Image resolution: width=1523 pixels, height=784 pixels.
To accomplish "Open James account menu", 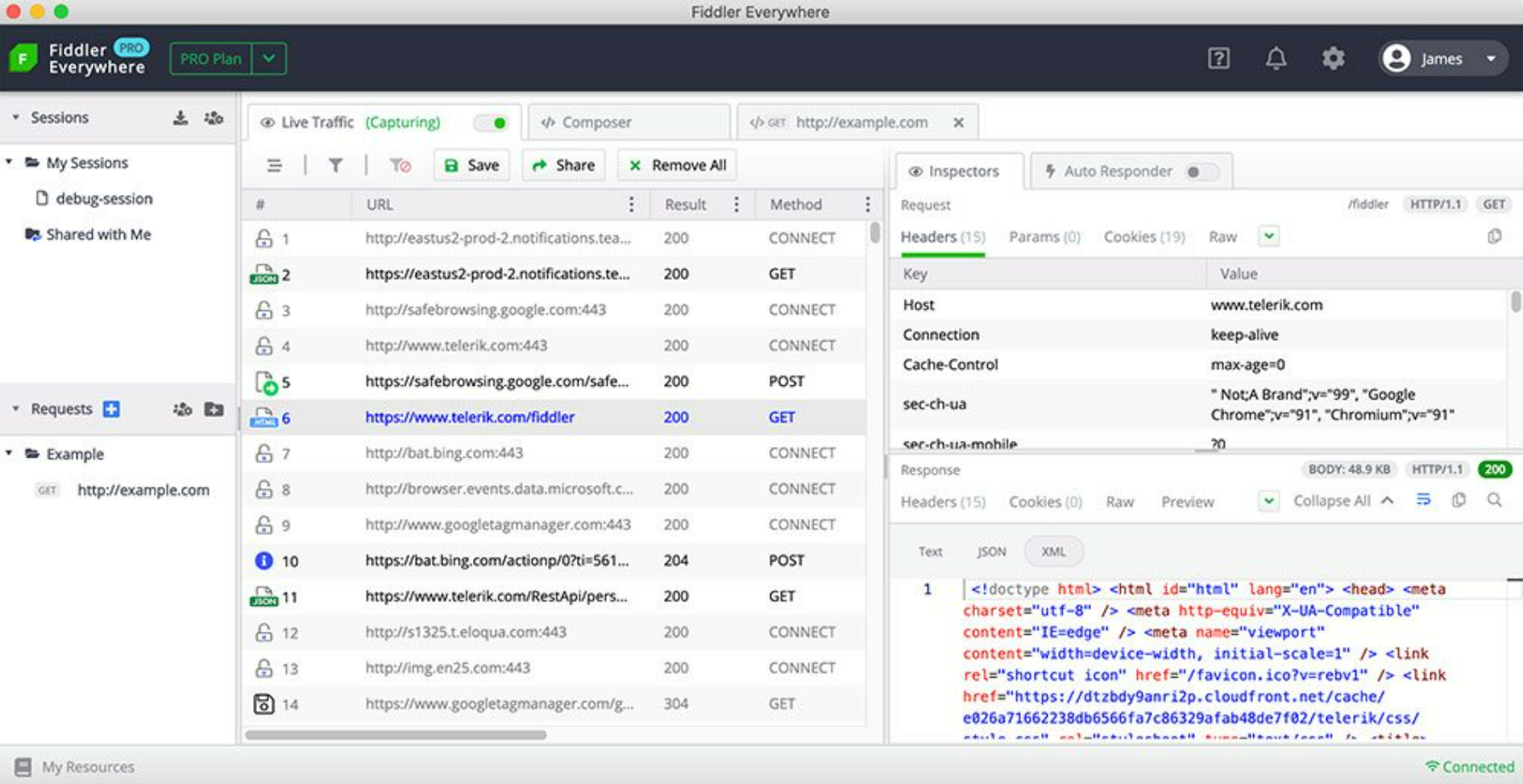I will 1442,58.
